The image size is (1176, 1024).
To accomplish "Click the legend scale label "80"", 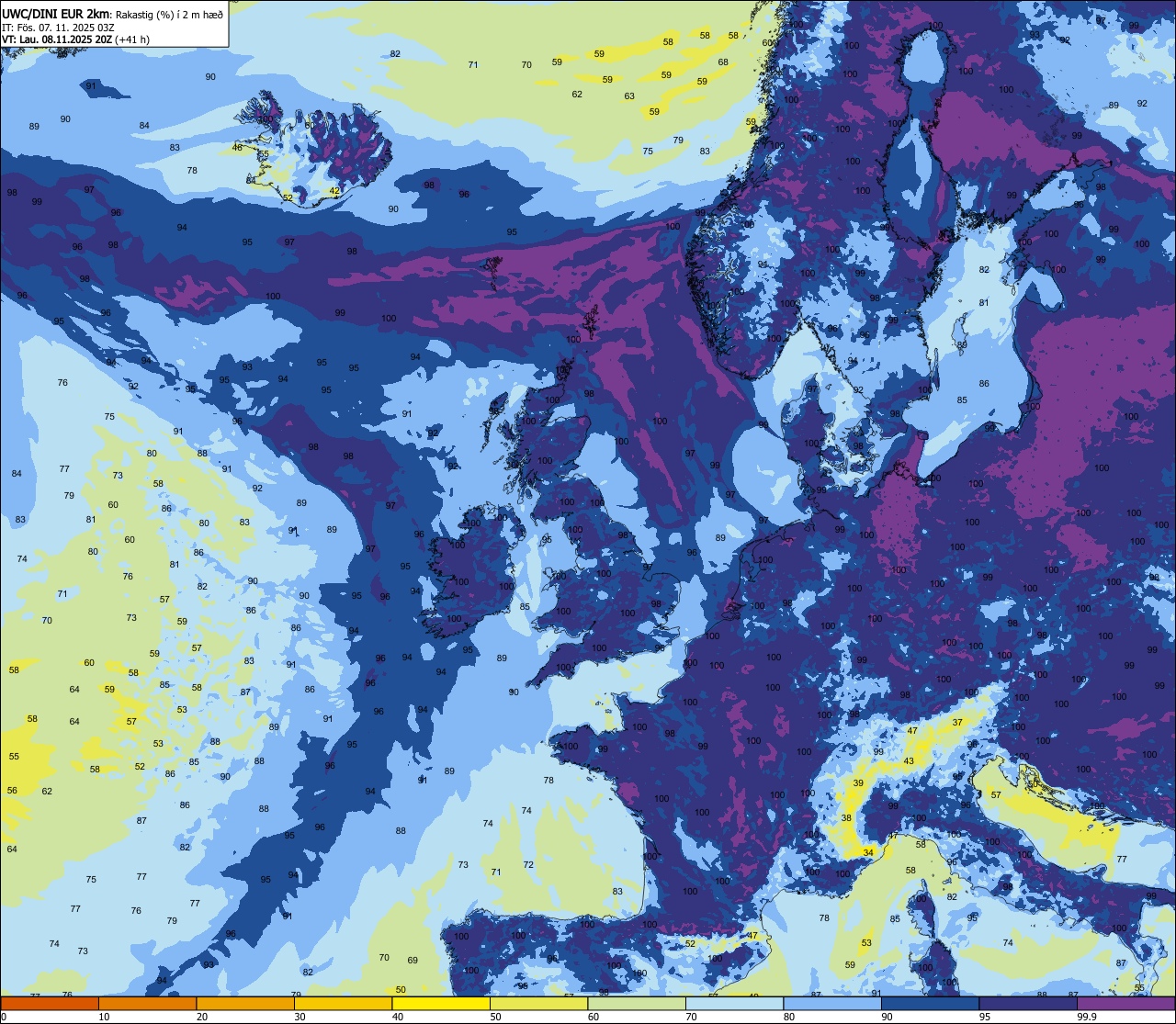I will point(789,1017).
